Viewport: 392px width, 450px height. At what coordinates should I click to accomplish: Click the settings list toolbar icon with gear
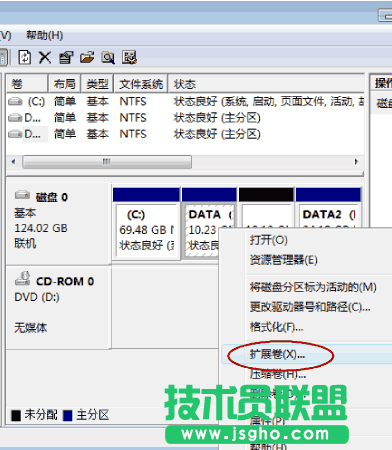(x=129, y=57)
